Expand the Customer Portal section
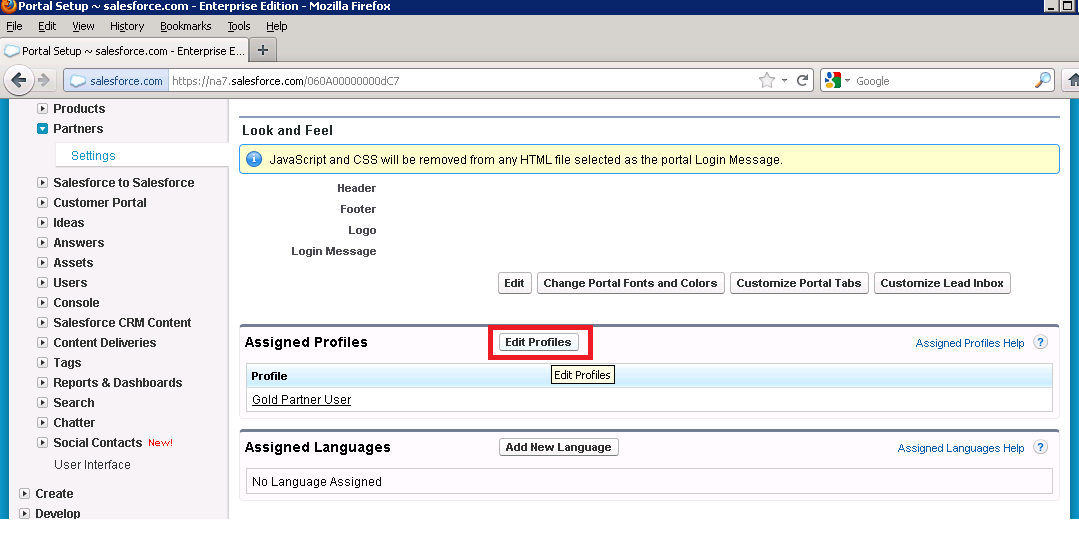This screenshot has height=540, width=1079. (x=42, y=203)
